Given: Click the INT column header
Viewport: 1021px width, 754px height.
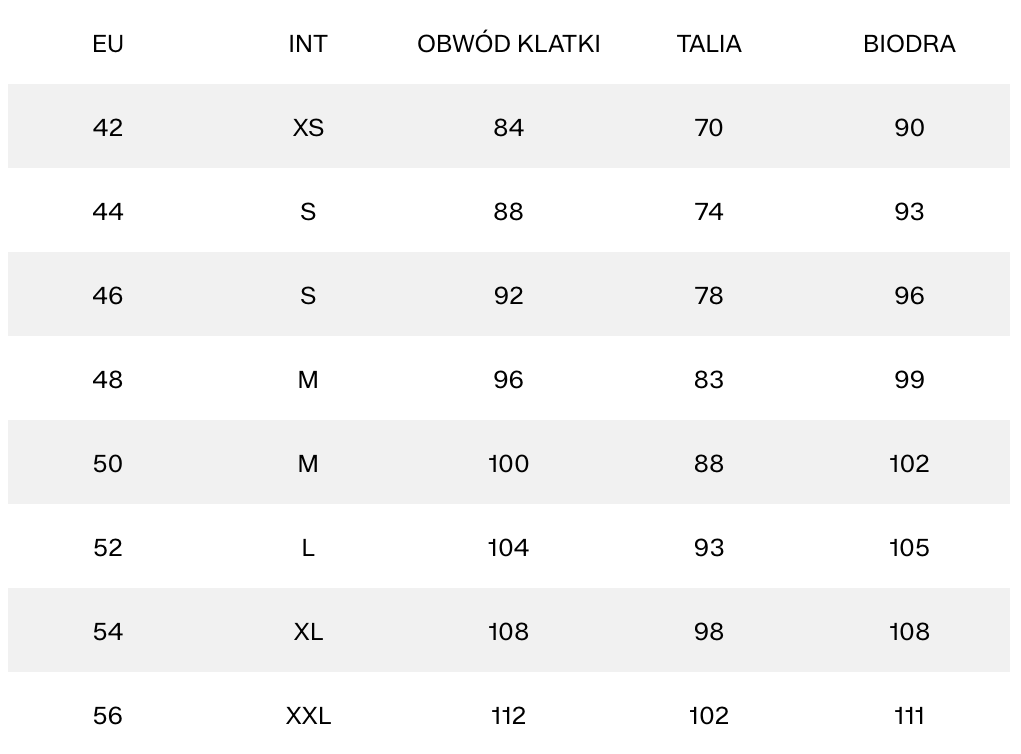Looking at the screenshot, I should click(308, 44).
